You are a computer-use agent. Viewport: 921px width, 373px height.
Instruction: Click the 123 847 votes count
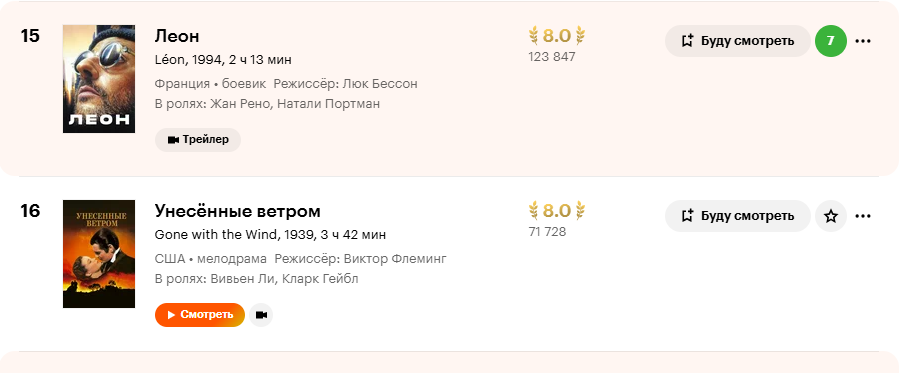pyautogui.click(x=552, y=57)
